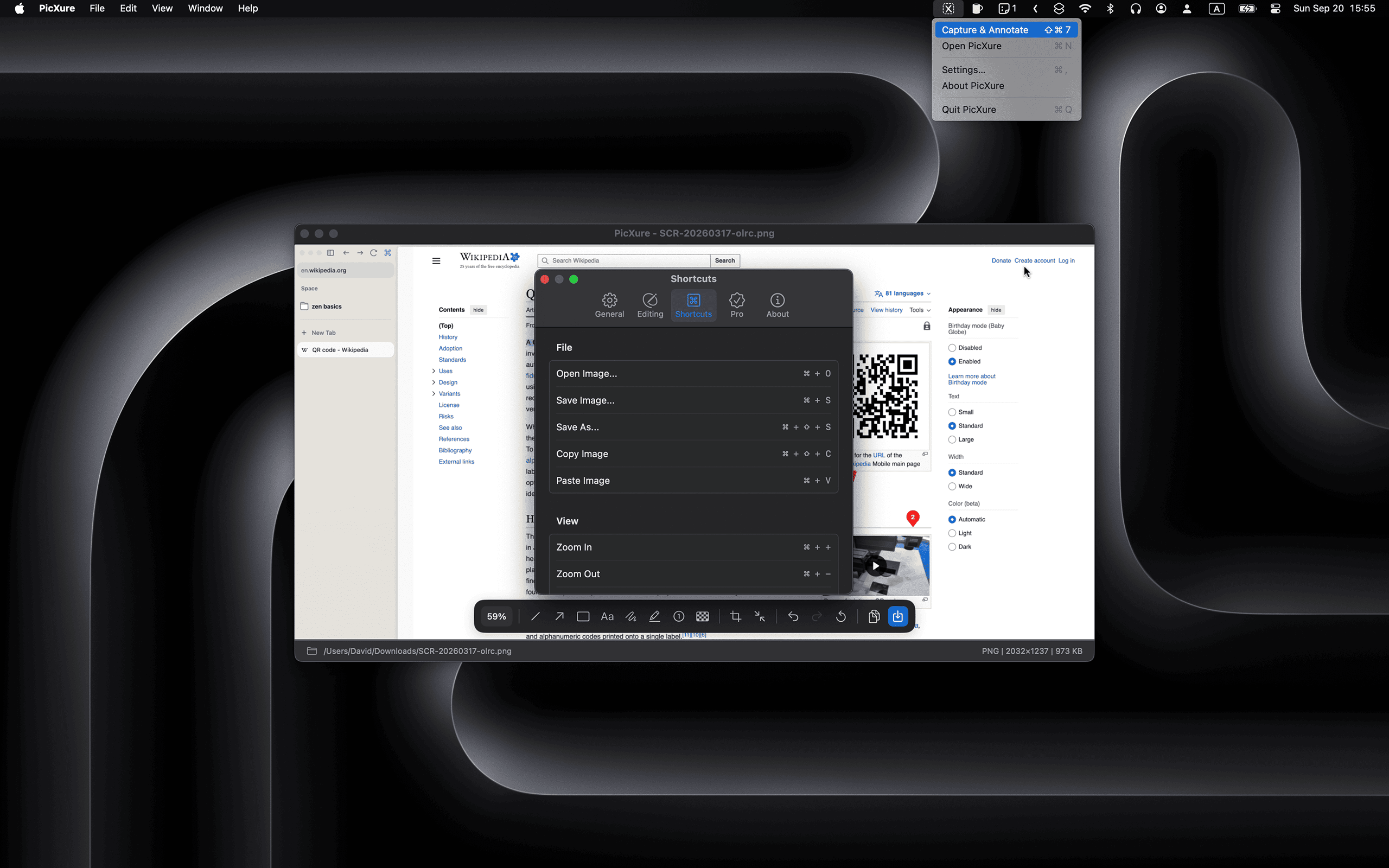Click the PicXure capture icon in menu bar
The width and height of the screenshot is (1389, 868).
(948, 9)
